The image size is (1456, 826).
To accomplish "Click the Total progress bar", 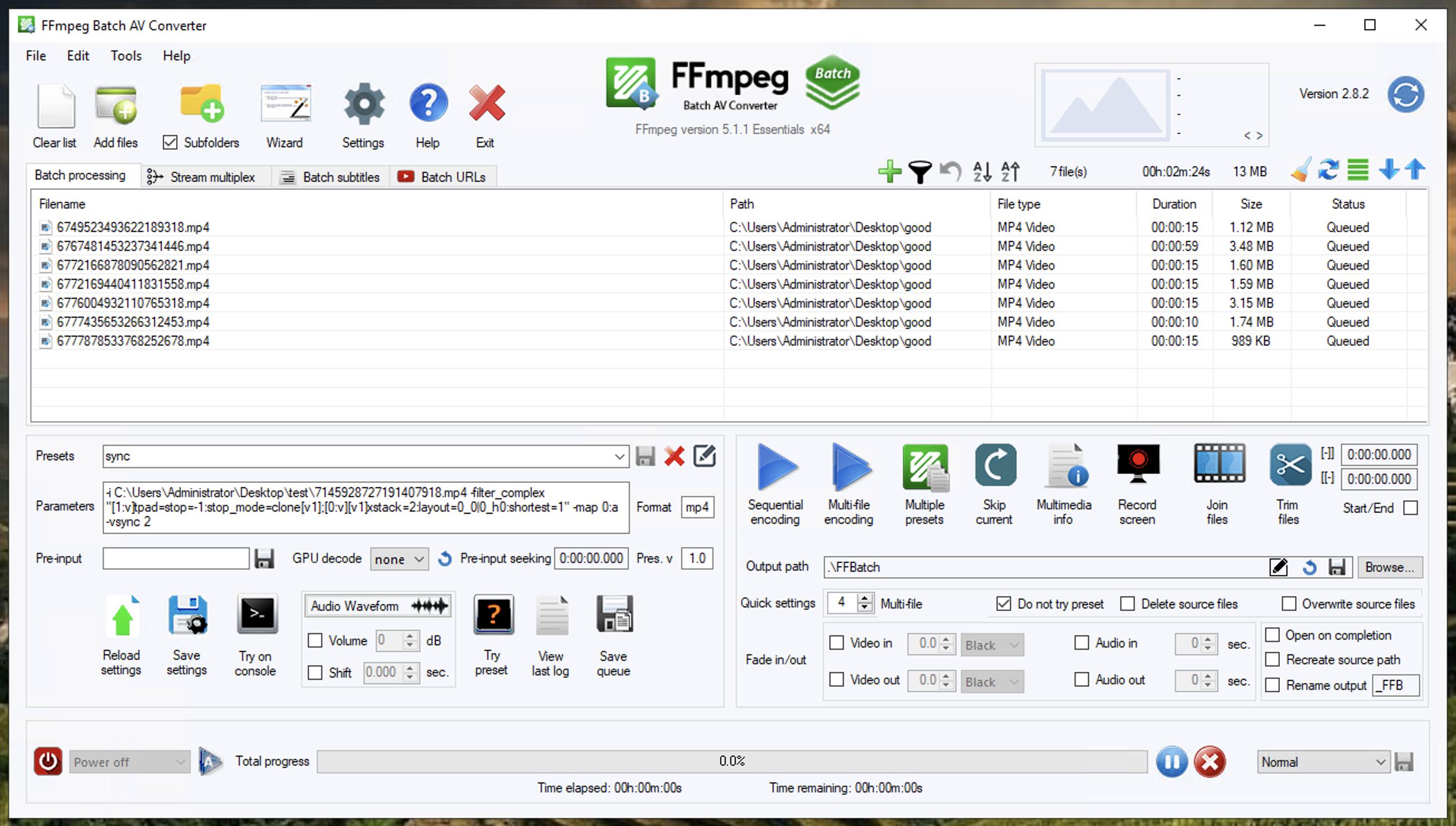I will (732, 761).
